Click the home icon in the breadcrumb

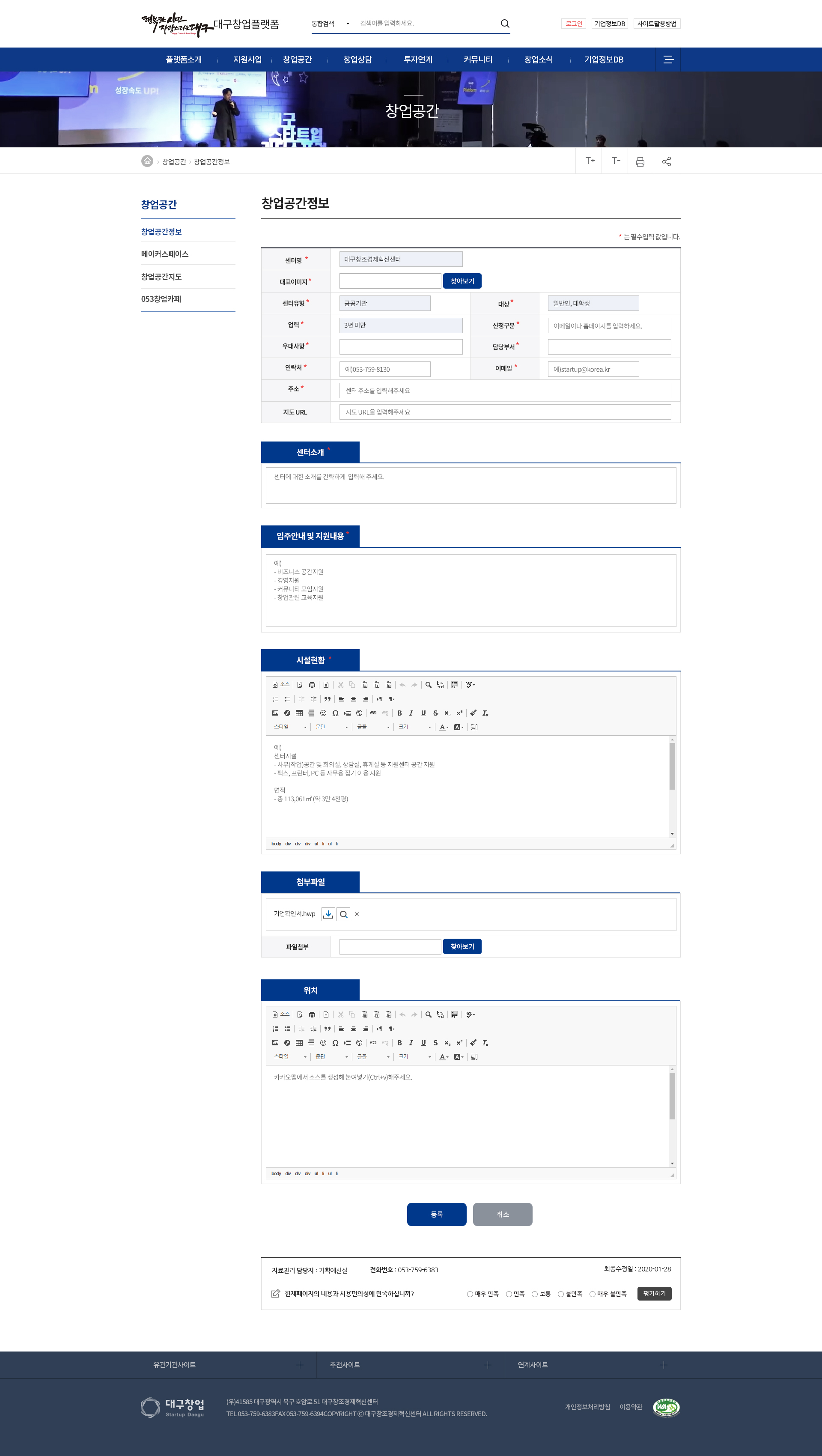pyautogui.click(x=147, y=161)
